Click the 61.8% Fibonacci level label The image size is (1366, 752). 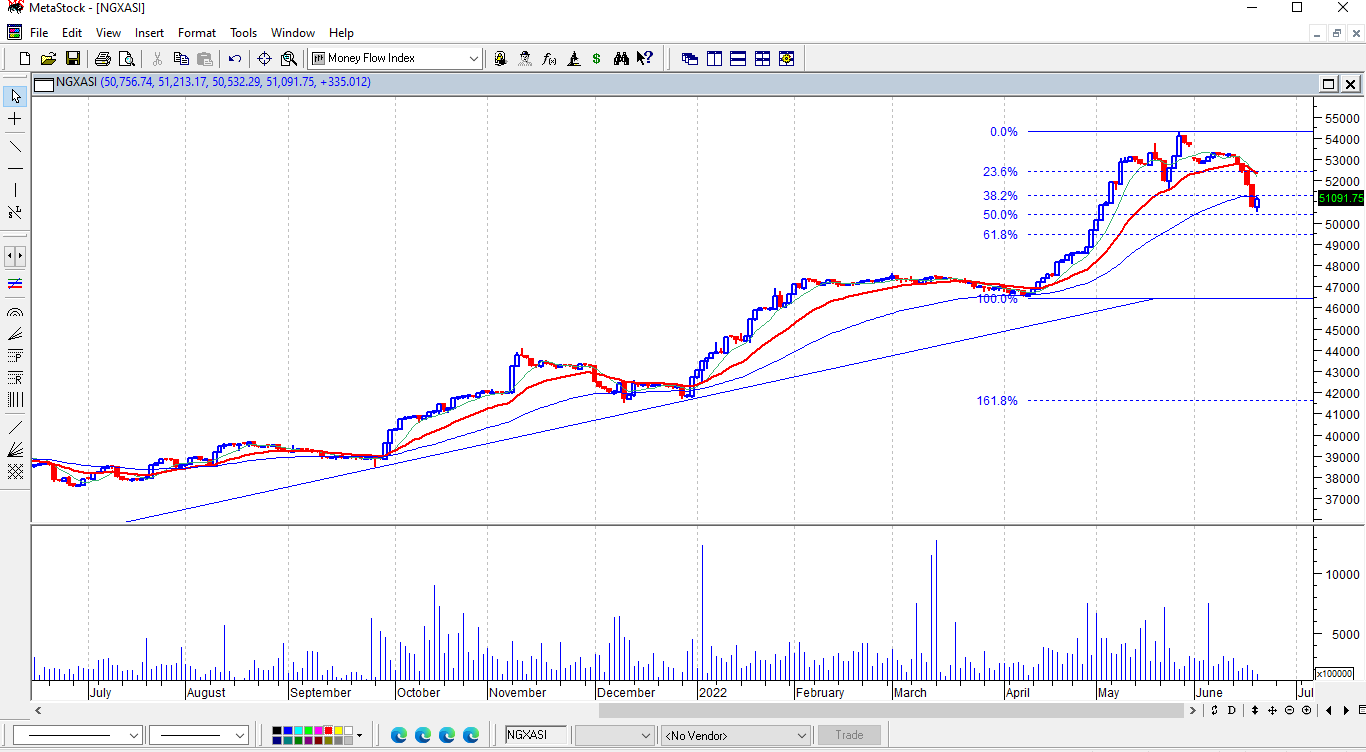[1000, 235]
